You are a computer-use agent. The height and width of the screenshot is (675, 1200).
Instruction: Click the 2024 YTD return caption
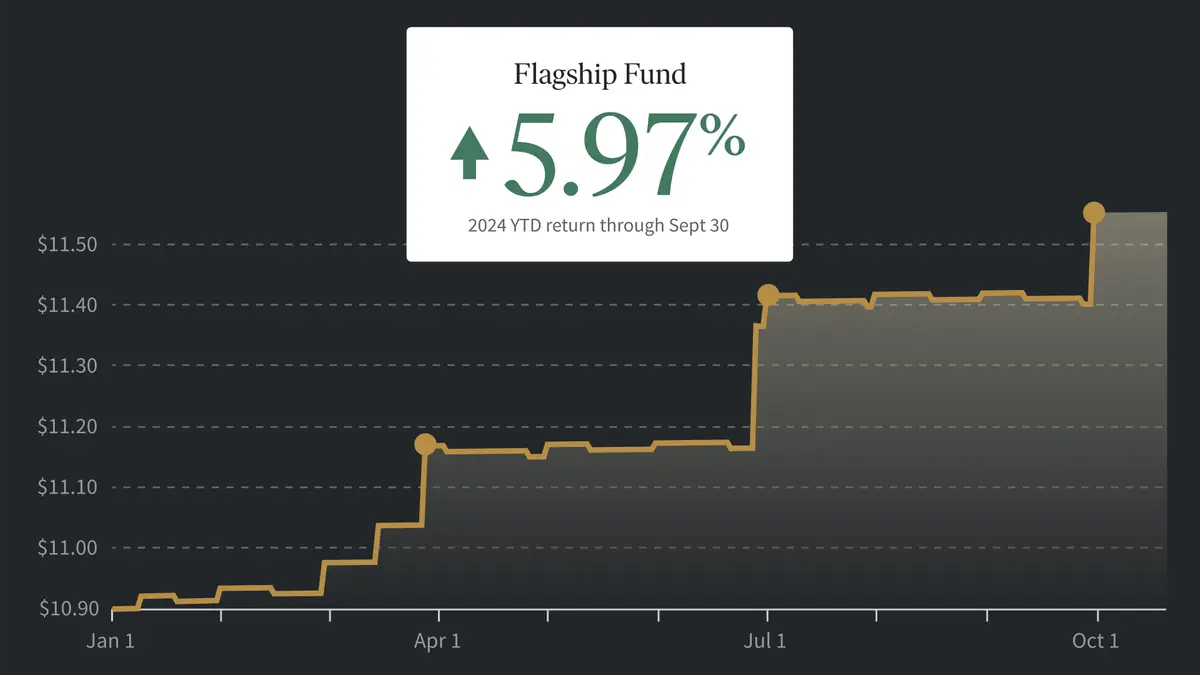(x=599, y=225)
